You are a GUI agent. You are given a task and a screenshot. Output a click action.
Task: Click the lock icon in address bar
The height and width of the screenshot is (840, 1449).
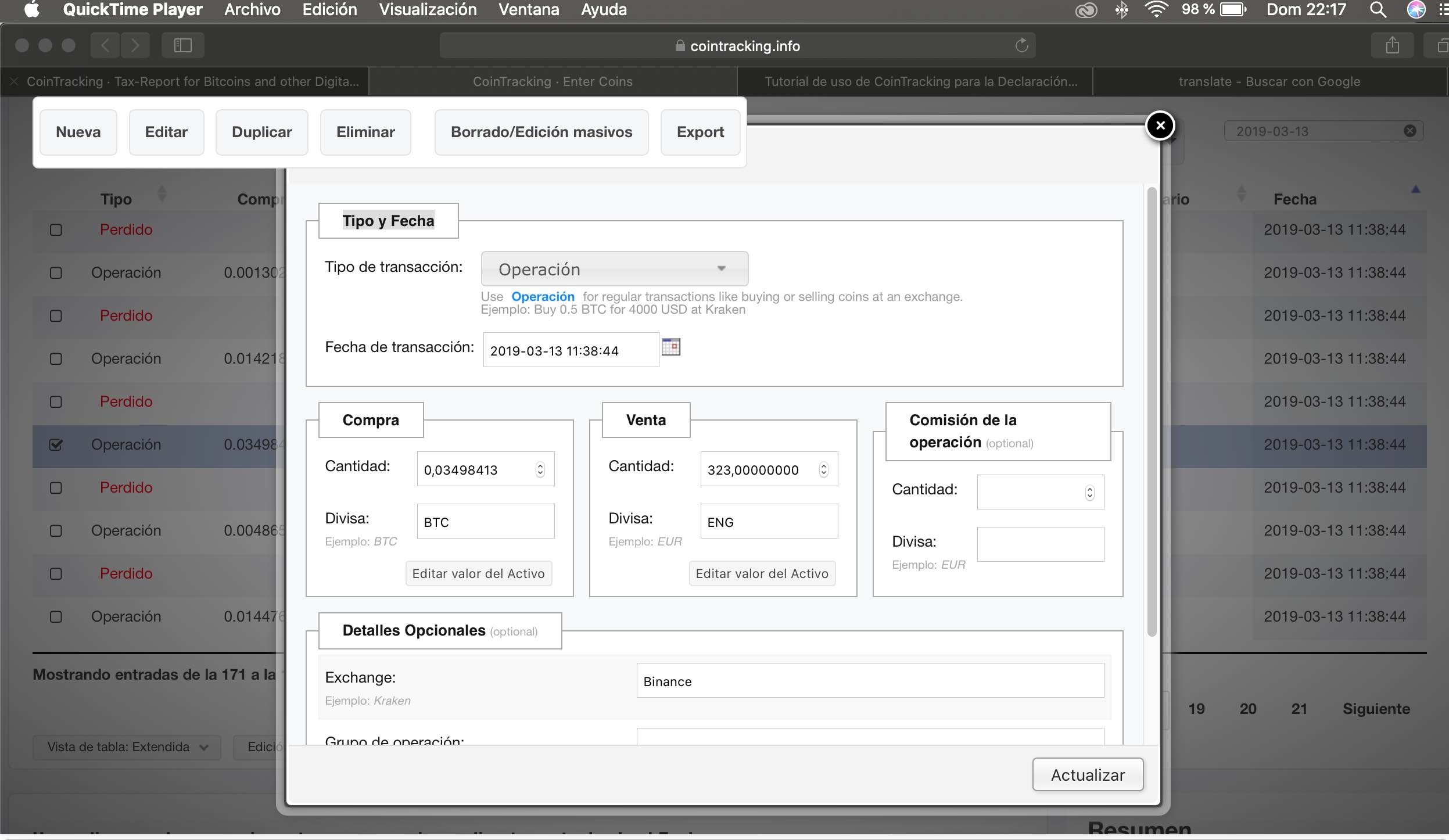(x=680, y=45)
